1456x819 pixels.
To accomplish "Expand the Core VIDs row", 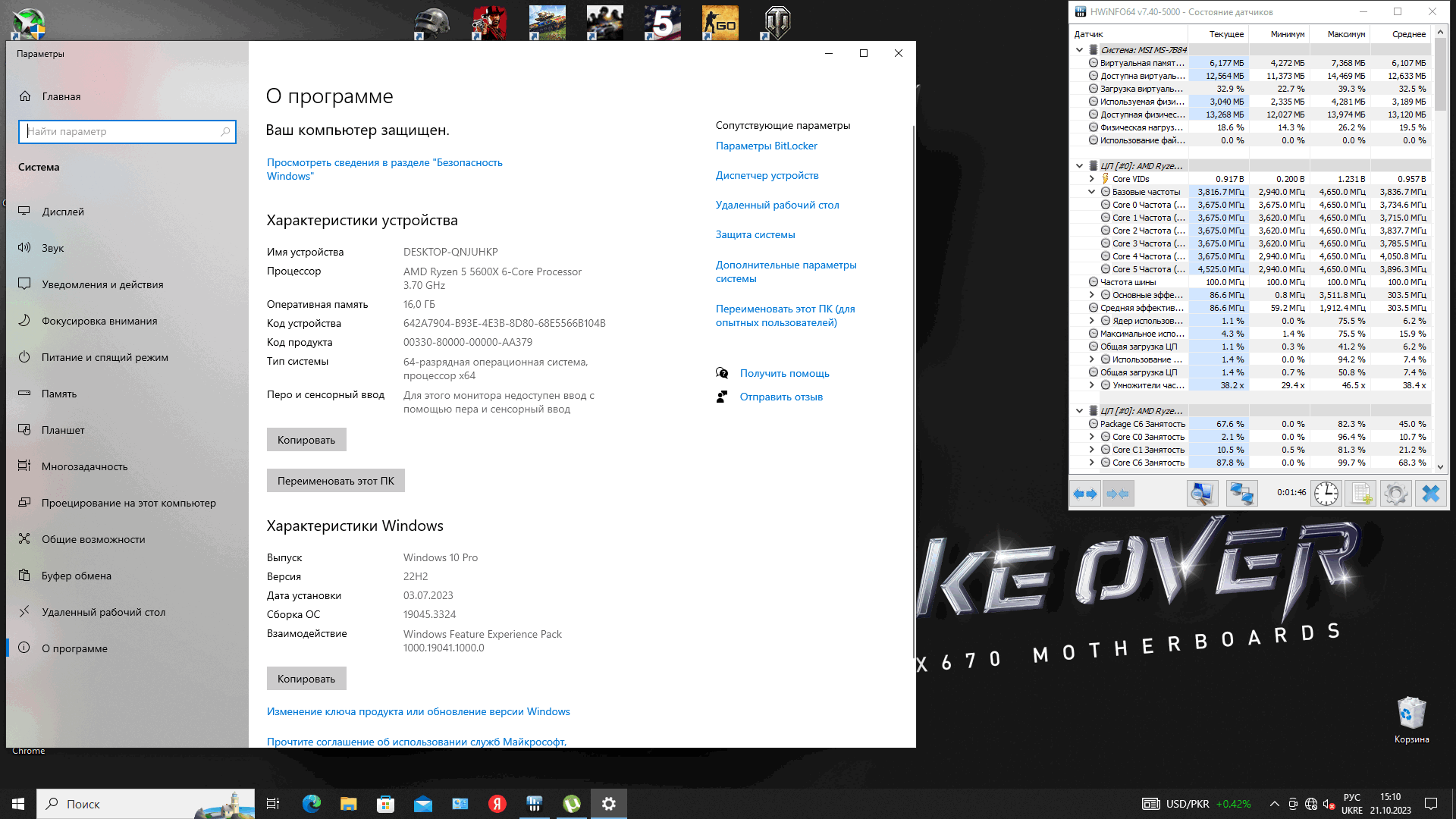I will tap(1091, 179).
